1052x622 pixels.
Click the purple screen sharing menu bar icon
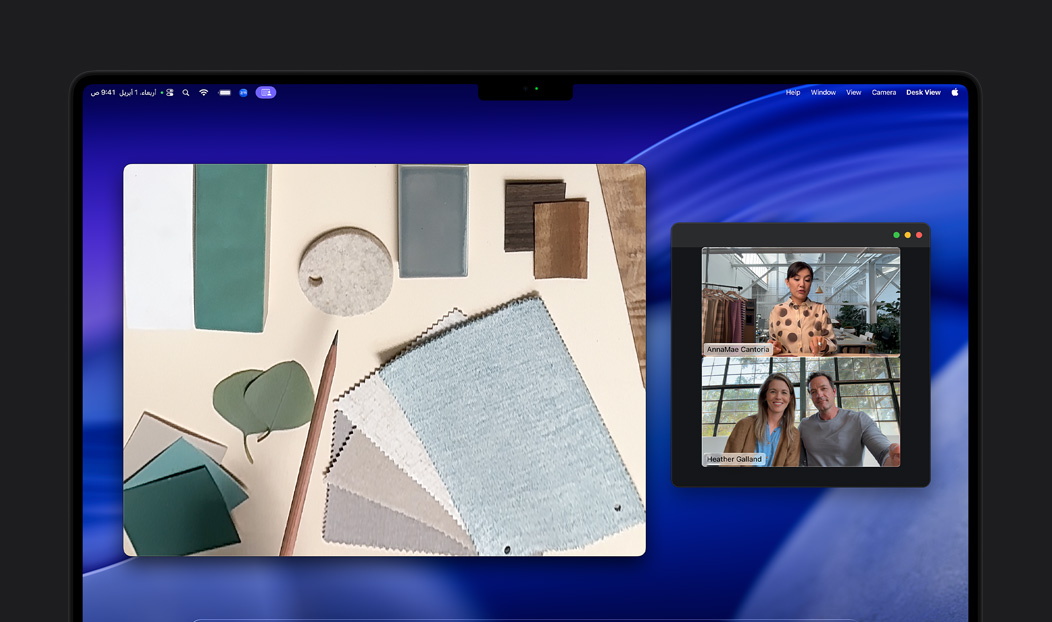(x=265, y=92)
